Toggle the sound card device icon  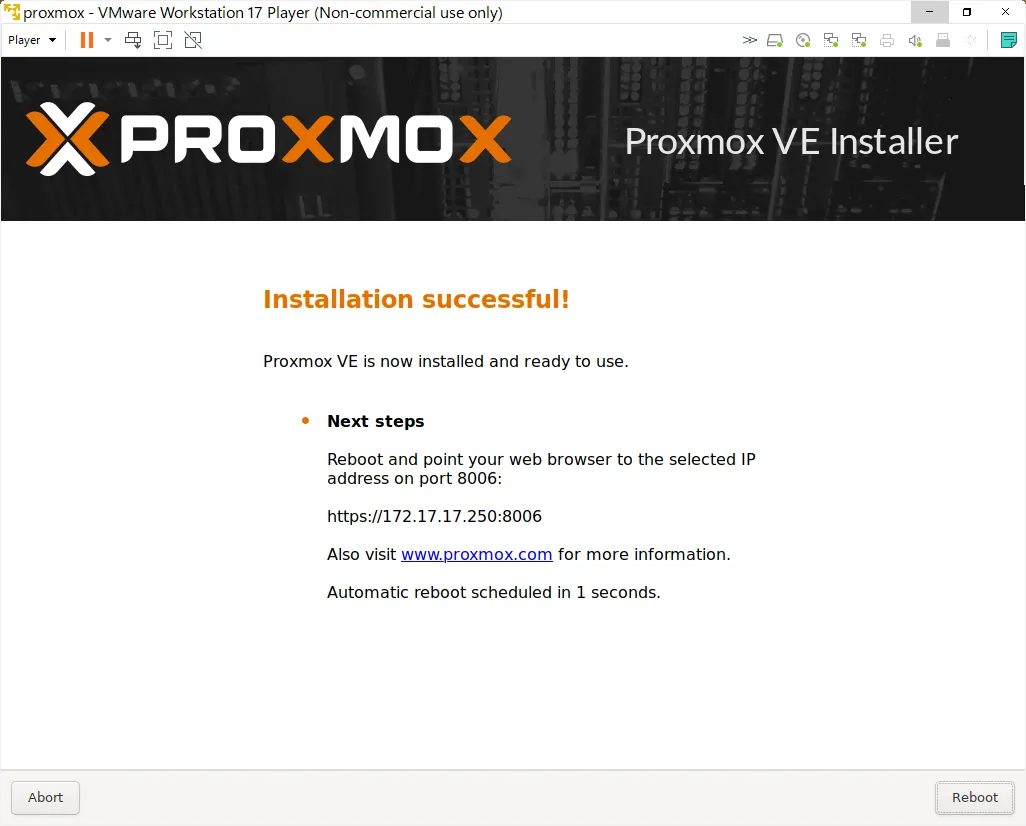(915, 41)
